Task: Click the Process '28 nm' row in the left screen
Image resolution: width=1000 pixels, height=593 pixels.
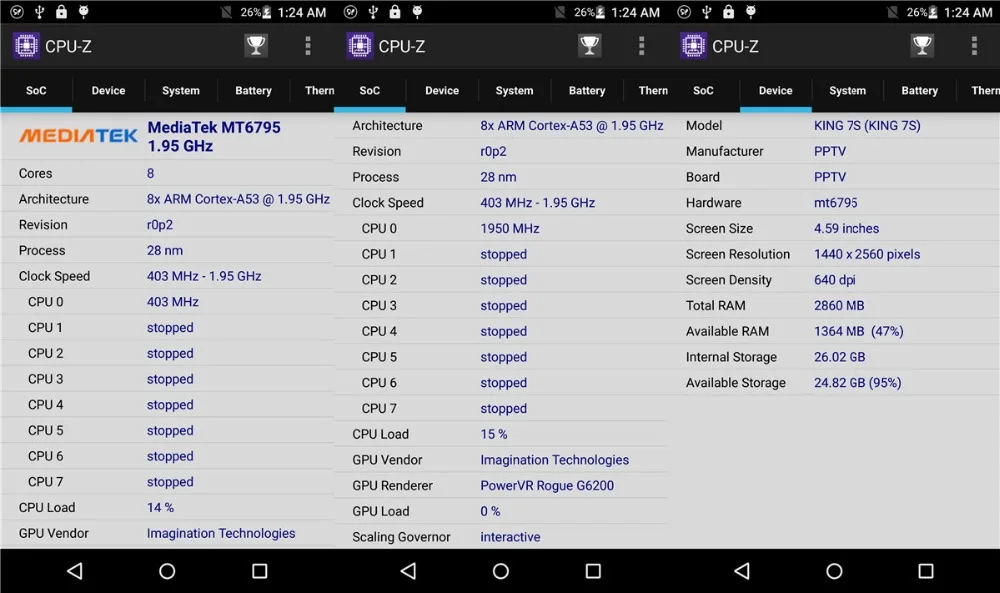Action: point(167,251)
